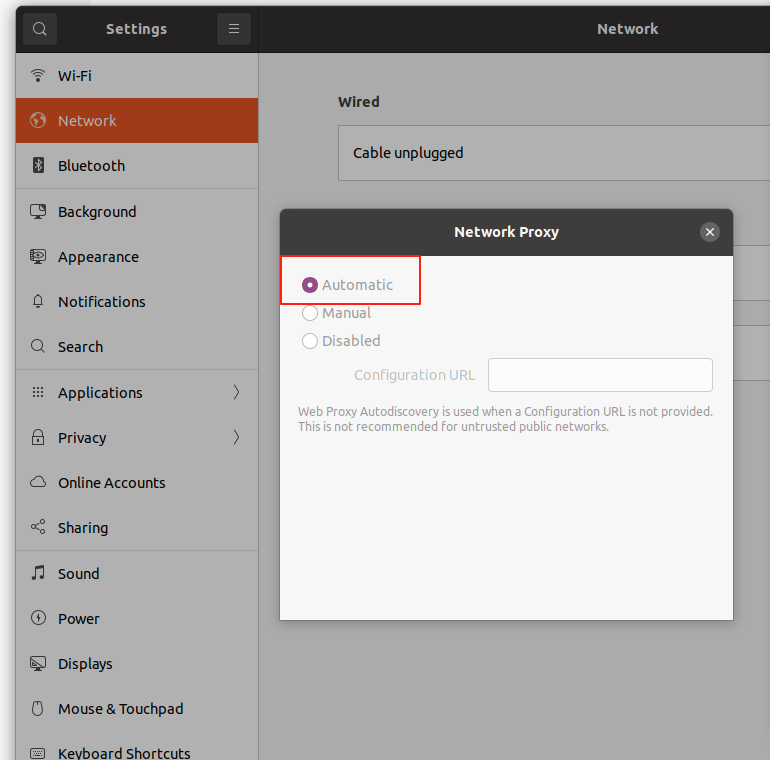Click the Mouse & Touchpad mouse icon

[38, 708]
